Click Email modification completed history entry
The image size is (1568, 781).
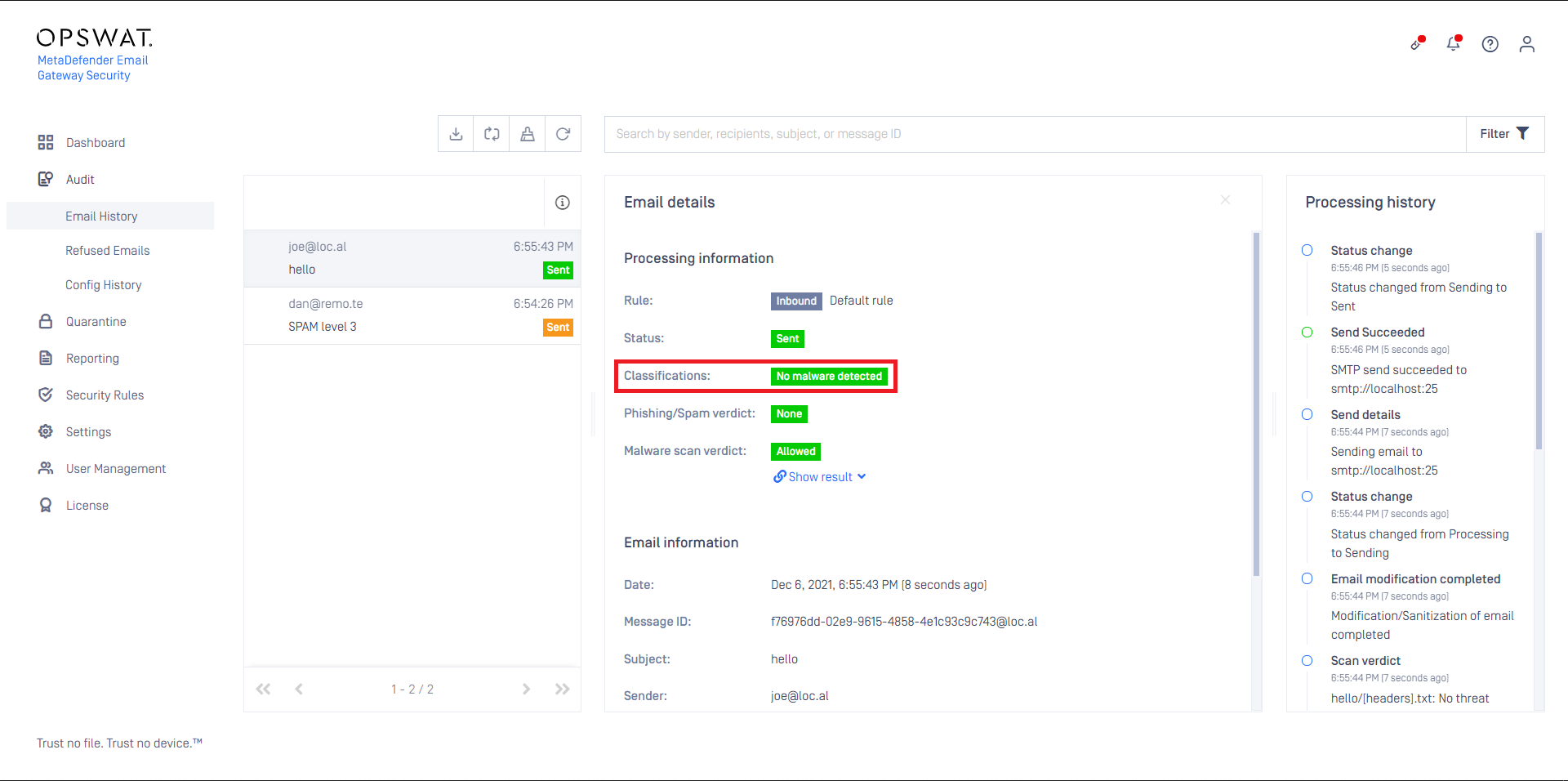coord(1415,579)
